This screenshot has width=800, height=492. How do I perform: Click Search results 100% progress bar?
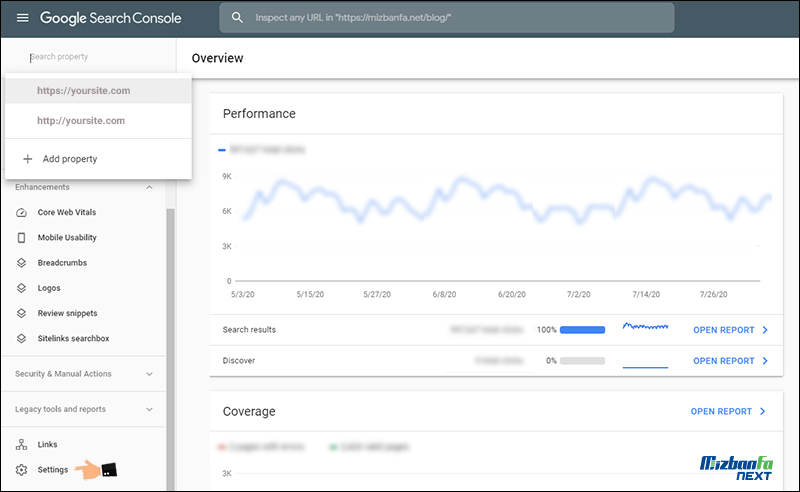pos(582,330)
